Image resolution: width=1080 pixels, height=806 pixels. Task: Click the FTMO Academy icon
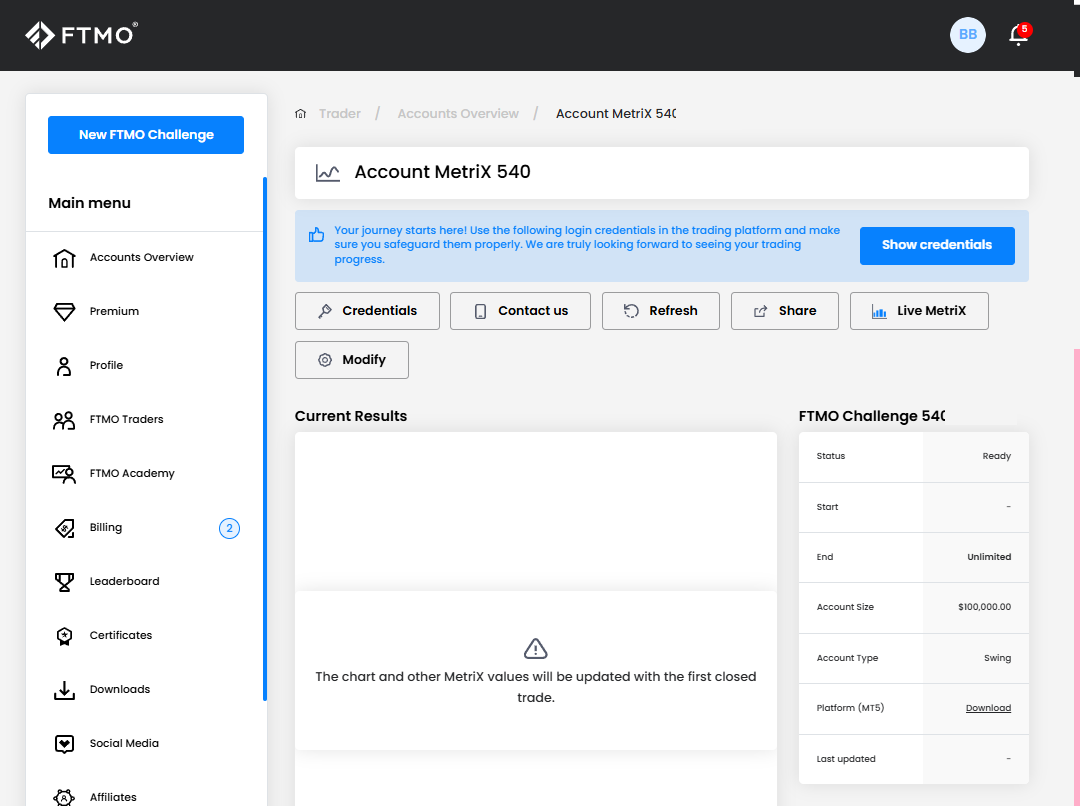click(64, 473)
